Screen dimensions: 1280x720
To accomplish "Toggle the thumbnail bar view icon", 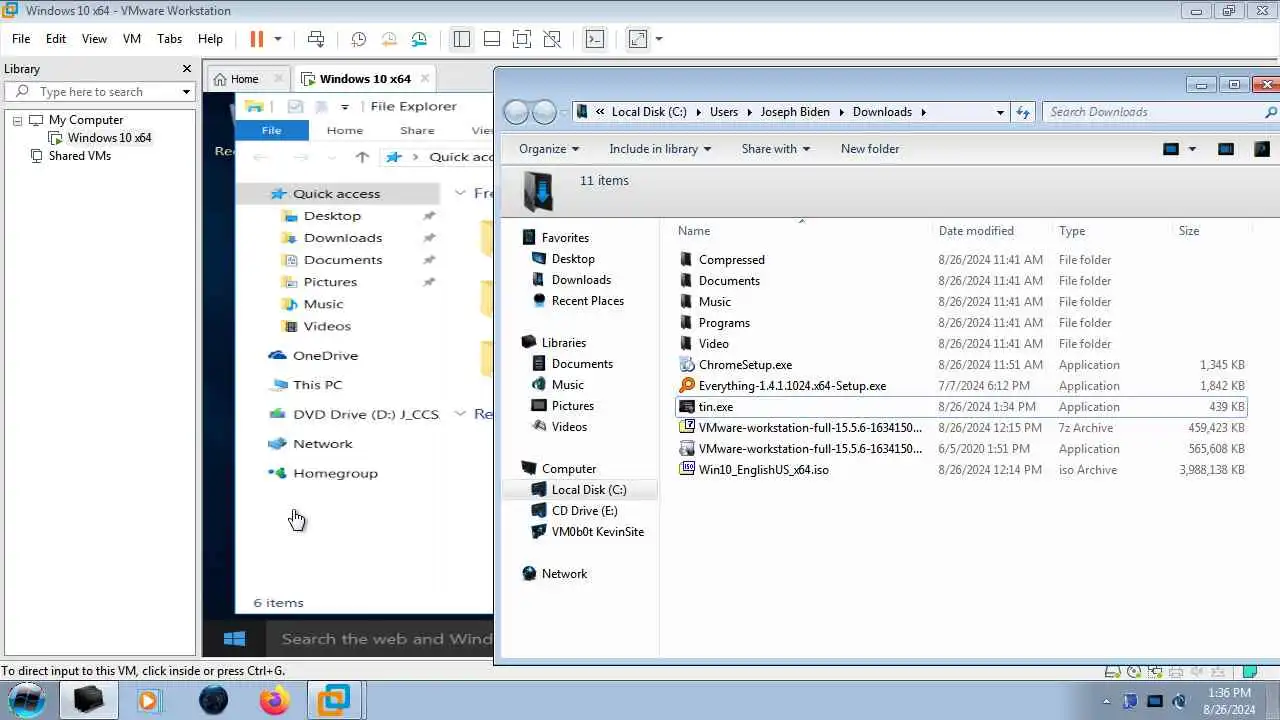I will click(x=492, y=39).
